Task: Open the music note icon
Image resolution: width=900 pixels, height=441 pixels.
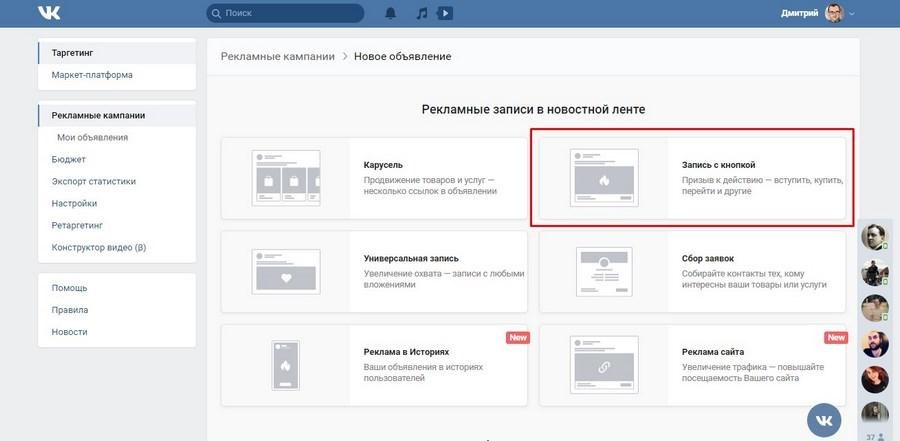Action: [422, 13]
